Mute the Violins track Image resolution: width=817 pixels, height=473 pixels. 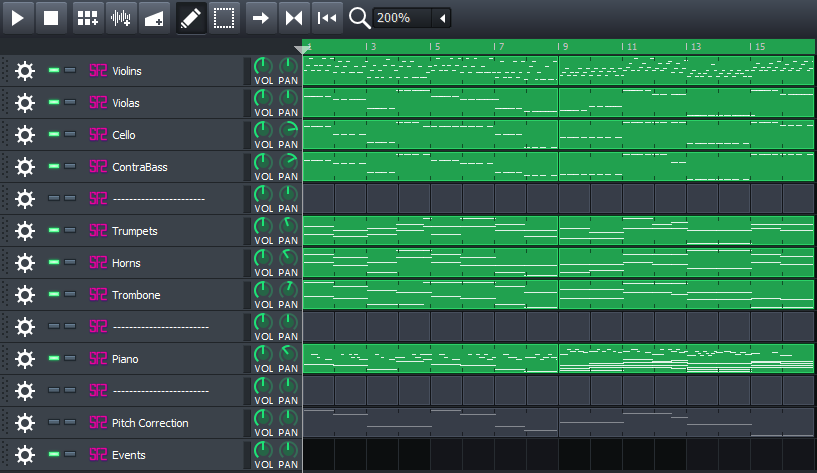click(x=54, y=70)
